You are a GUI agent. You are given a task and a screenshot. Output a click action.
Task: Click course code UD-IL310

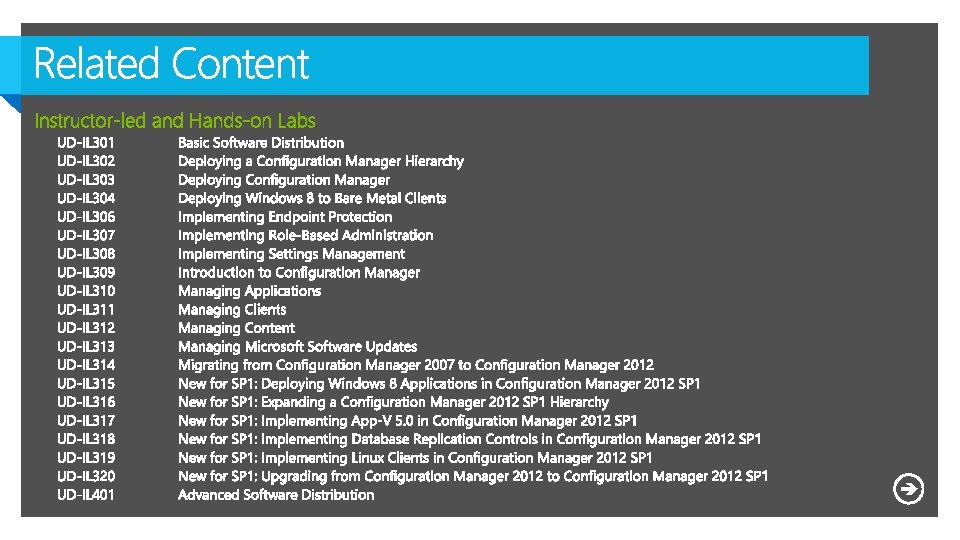pos(86,291)
